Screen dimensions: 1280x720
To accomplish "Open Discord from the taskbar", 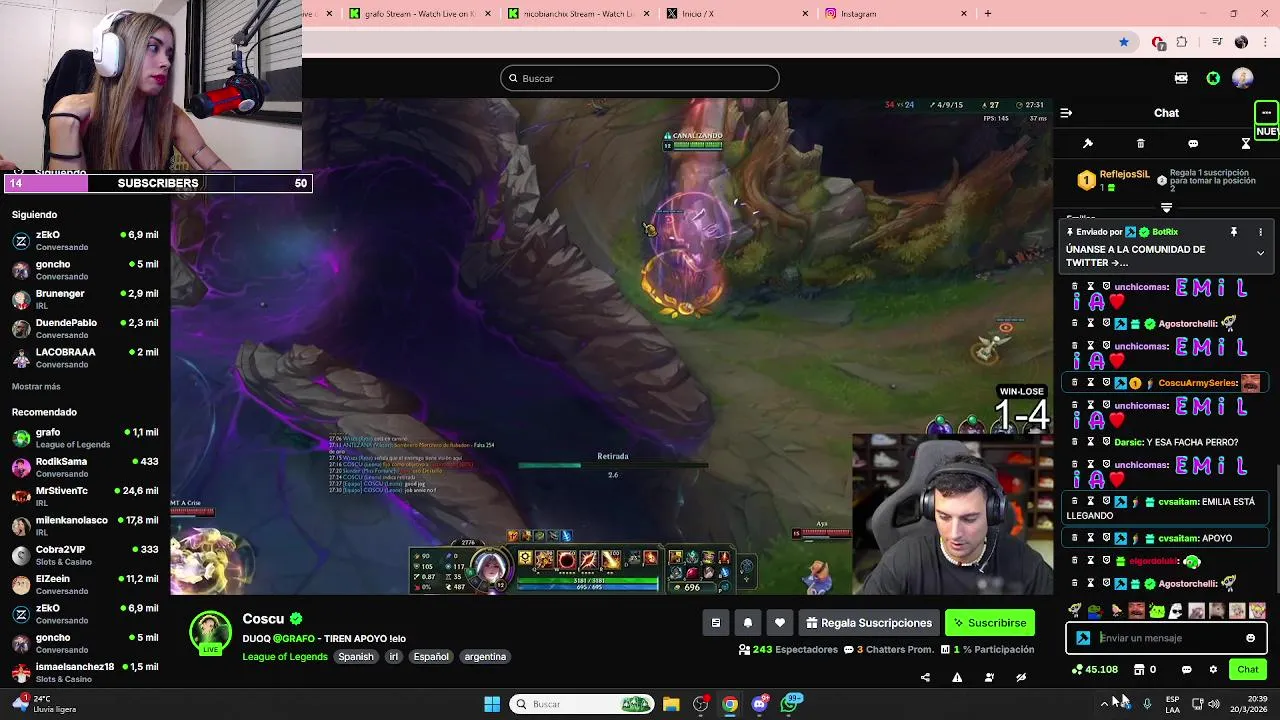I will [760, 704].
